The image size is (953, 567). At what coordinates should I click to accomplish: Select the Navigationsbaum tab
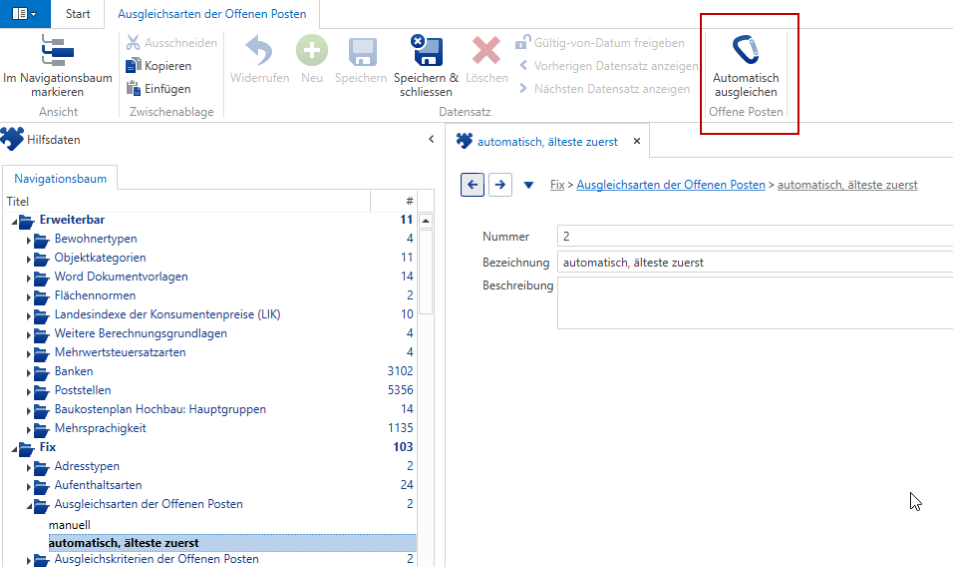(60, 179)
